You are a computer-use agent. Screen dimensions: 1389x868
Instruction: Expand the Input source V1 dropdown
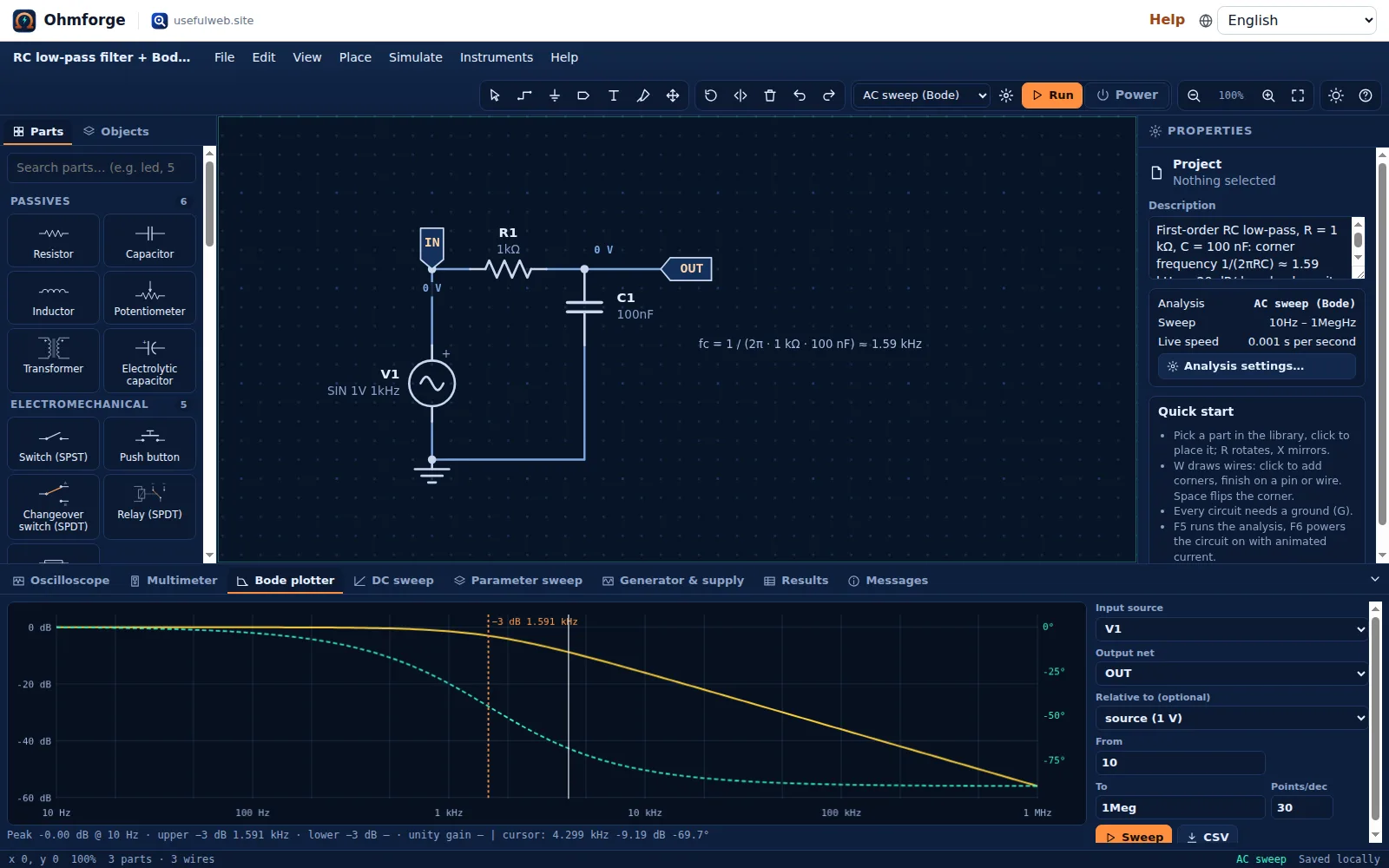[1232, 628]
